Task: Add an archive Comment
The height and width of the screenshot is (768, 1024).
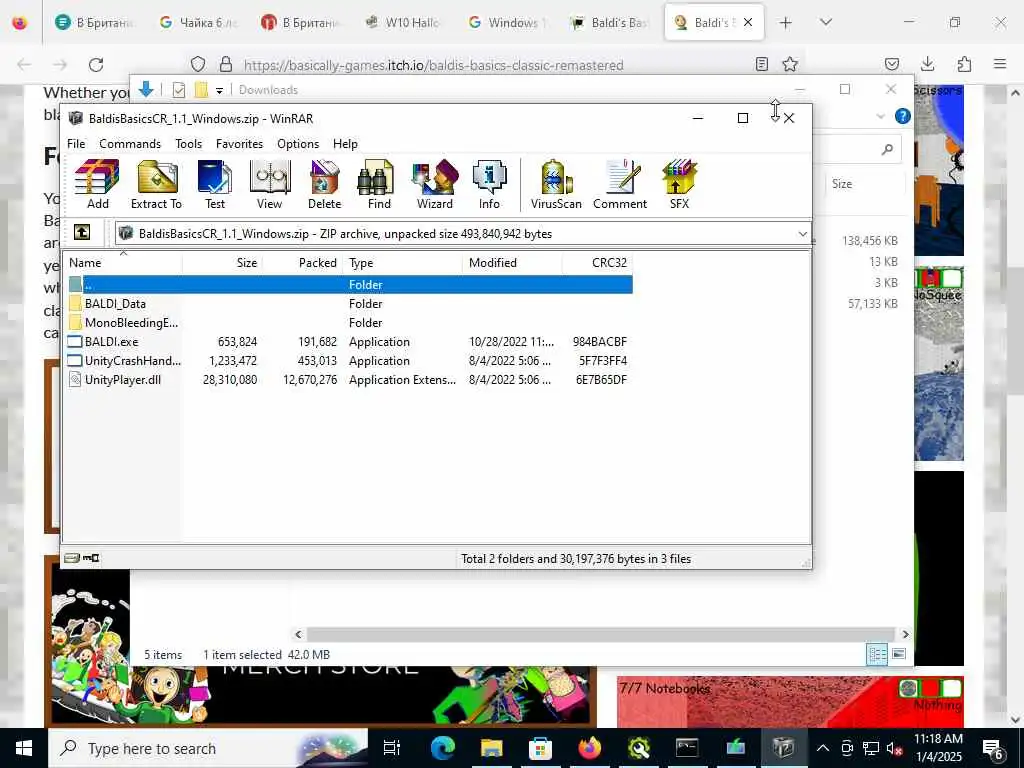Action: [x=620, y=184]
